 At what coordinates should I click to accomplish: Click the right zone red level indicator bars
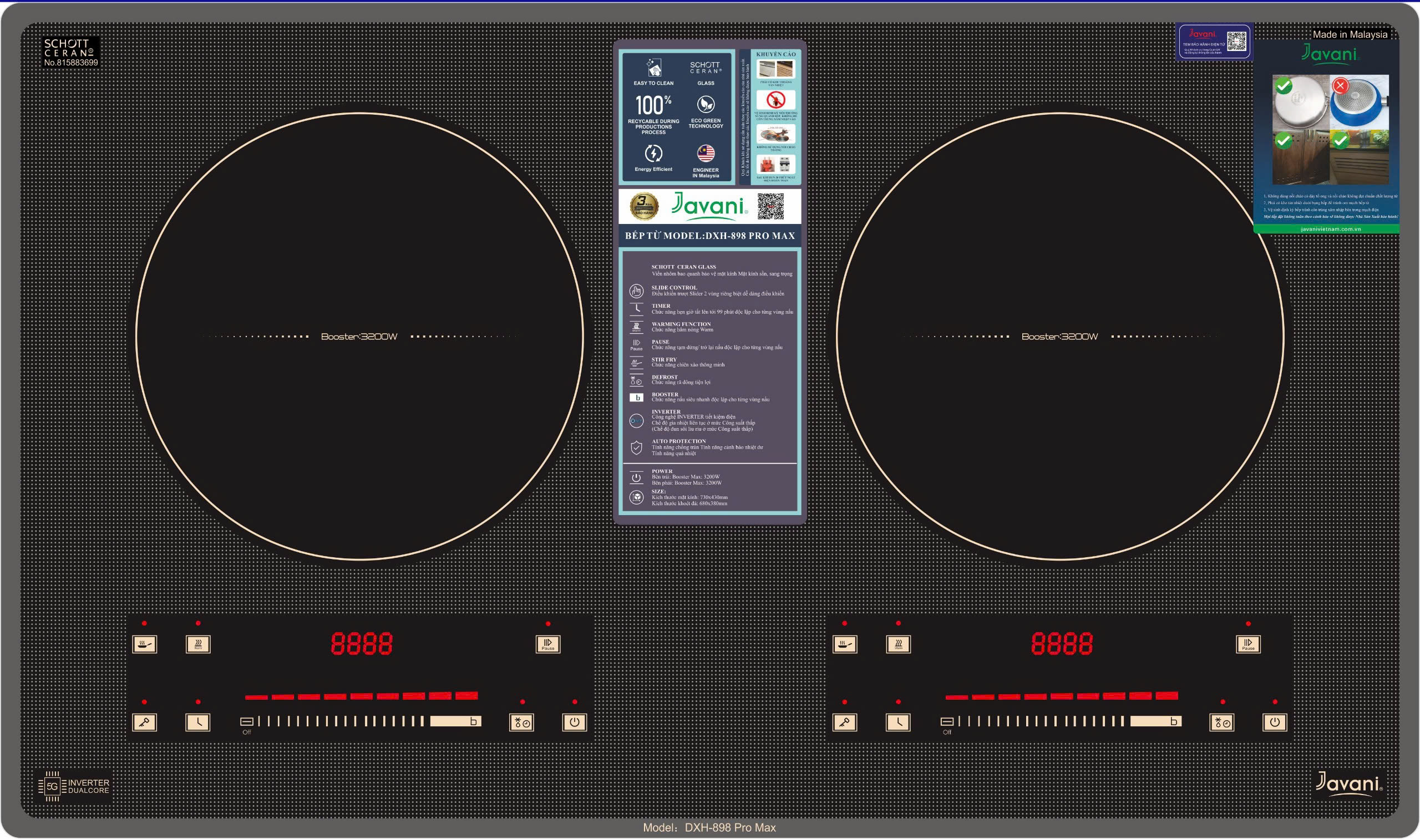(x=1062, y=696)
